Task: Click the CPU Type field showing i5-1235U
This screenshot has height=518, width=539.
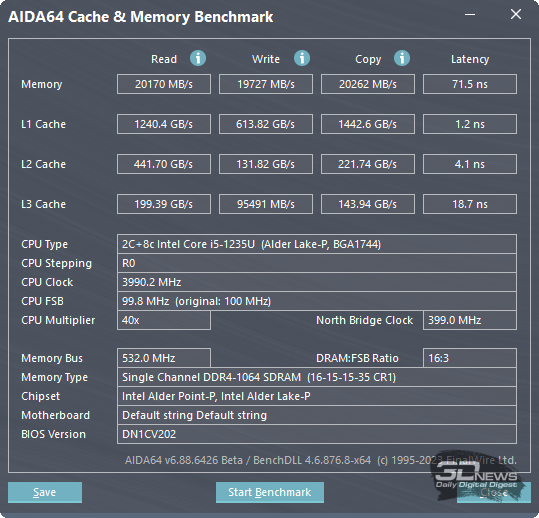Action: 317,244
